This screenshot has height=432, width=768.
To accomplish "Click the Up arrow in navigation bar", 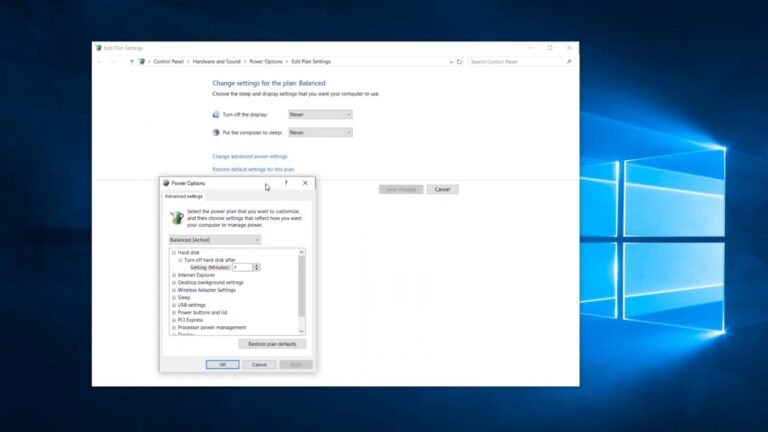I will [x=131, y=62].
